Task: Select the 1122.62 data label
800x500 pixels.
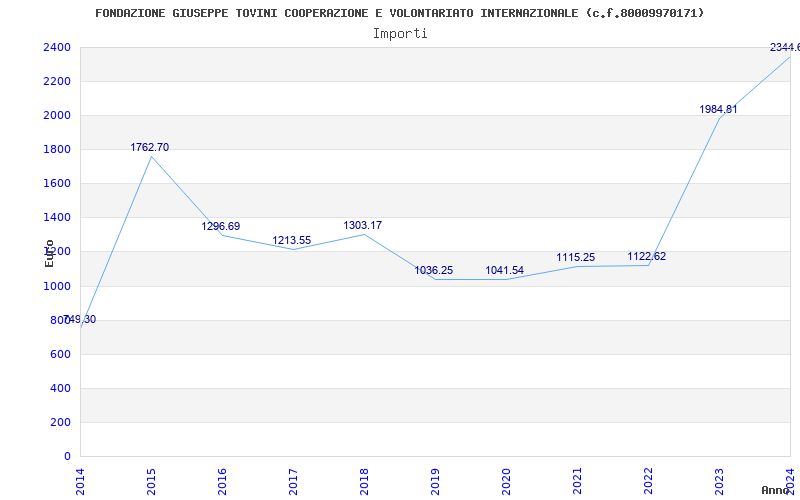Action: (646, 257)
